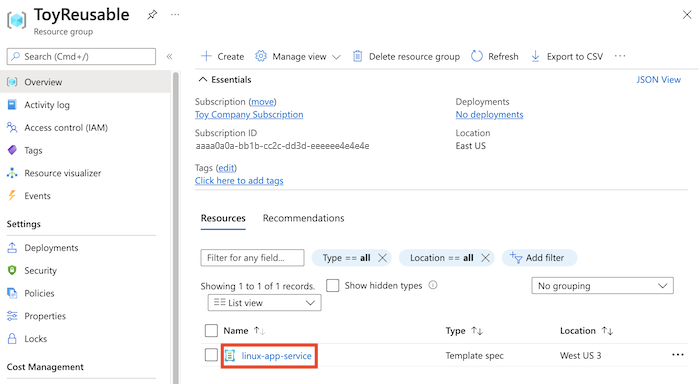Screen dimensions: 700x384
Task: Collapse the Essentials section
Action: 225,79
